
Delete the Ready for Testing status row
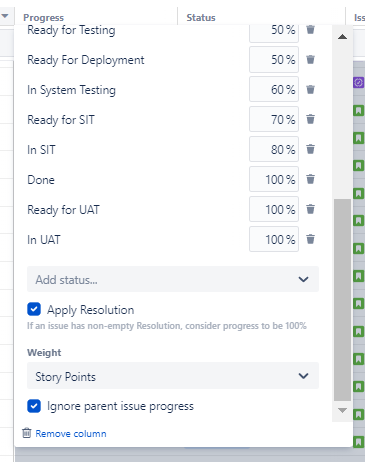click(x=310, y=30)
